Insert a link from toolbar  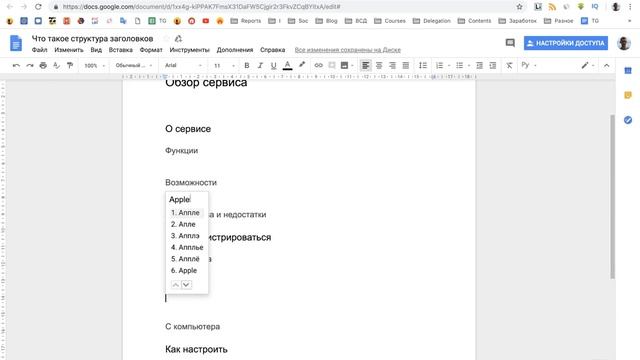click(318, 65)
